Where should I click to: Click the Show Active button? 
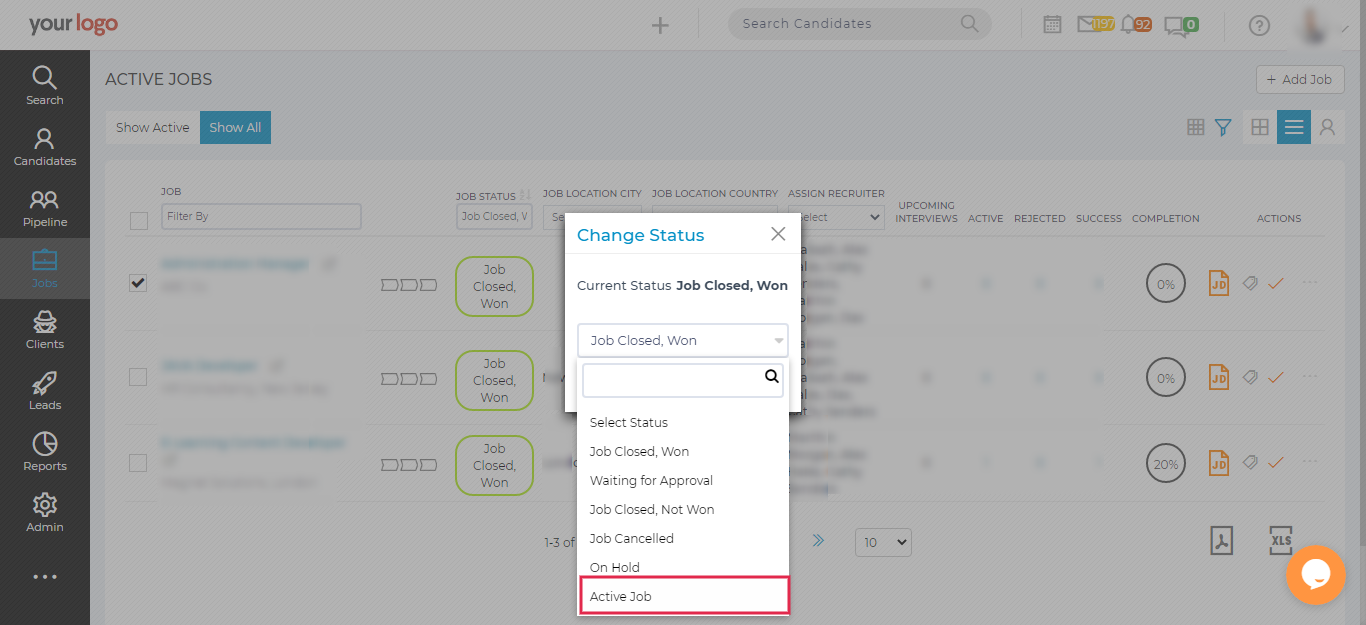coord(152,127)
